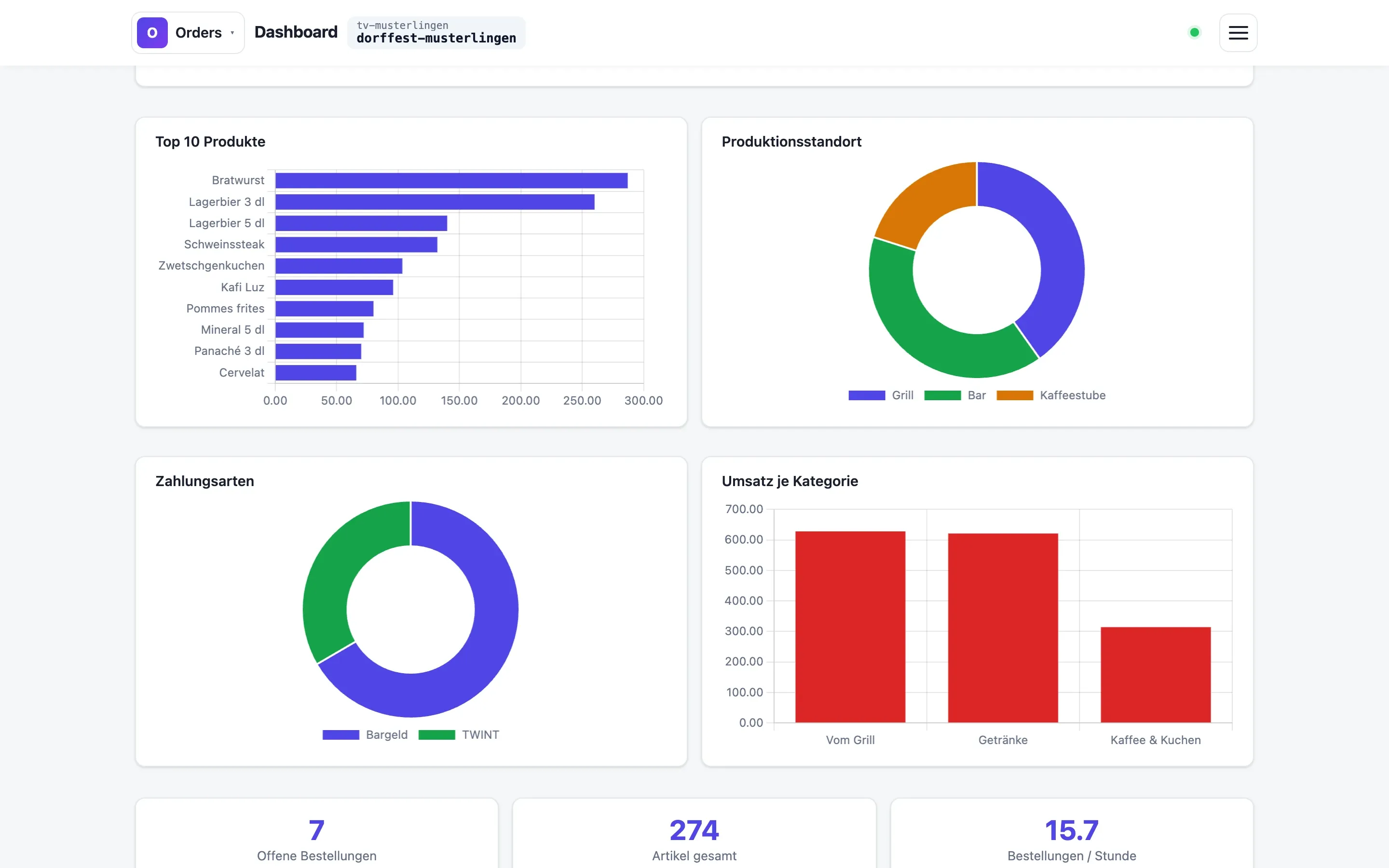1389x868 pixels.
Task: Click the Dashboard title in header
Action: pos(296,32)
